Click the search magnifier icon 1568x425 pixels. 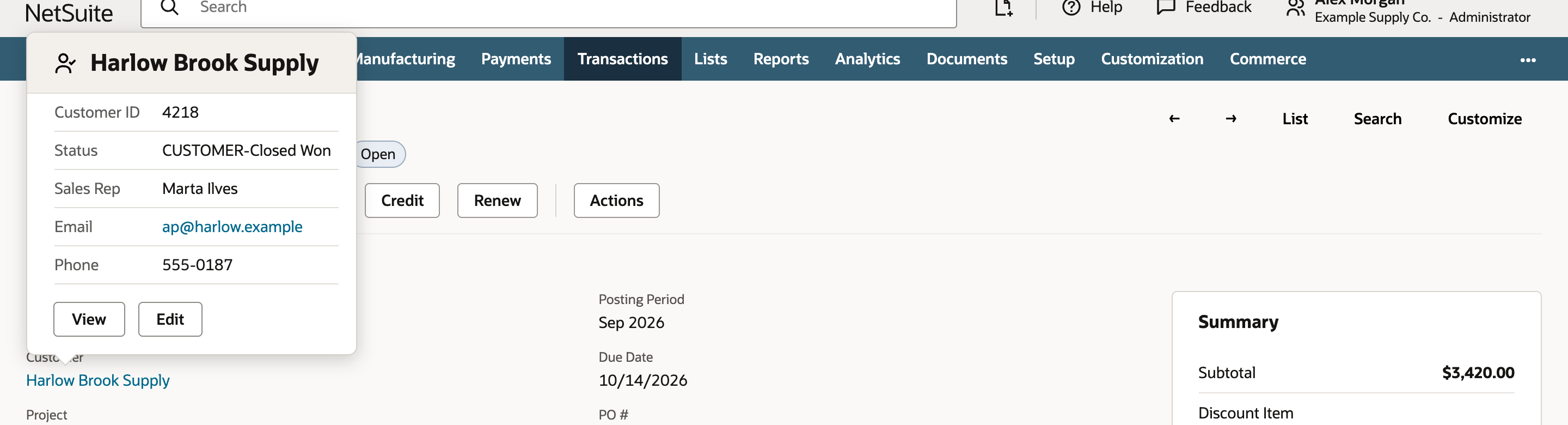click(x=169, y=7)
